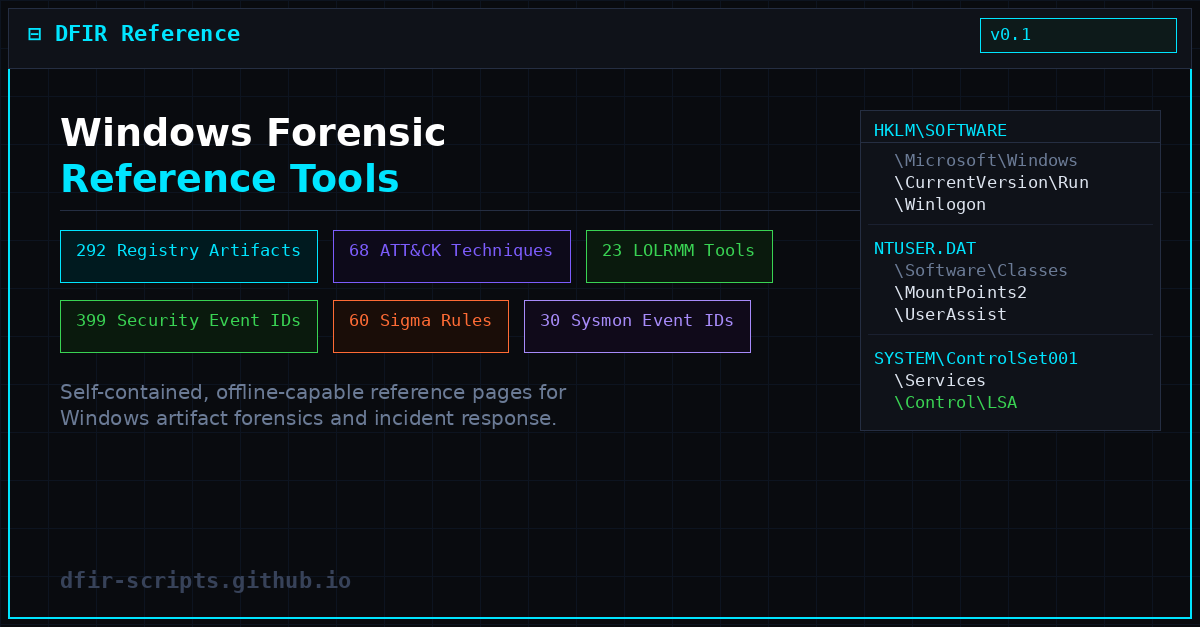1200x627 pixels.
Task: Click the DFIR Reference logo icon
Action: (35, 34)
